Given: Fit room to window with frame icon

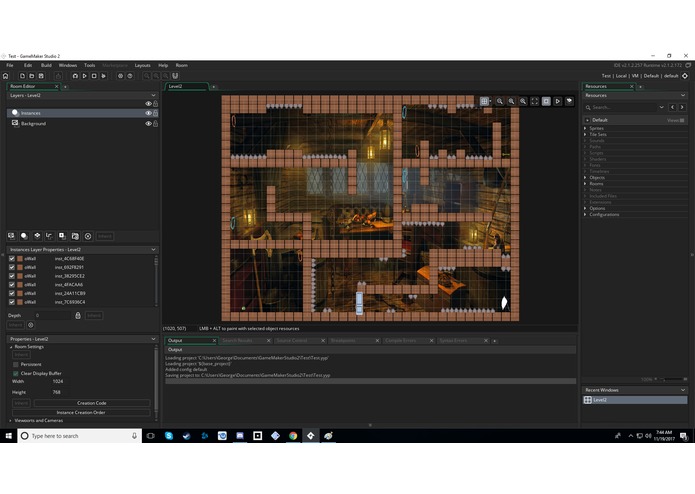Looking at the screenshot, I should (x=535, y=101).
